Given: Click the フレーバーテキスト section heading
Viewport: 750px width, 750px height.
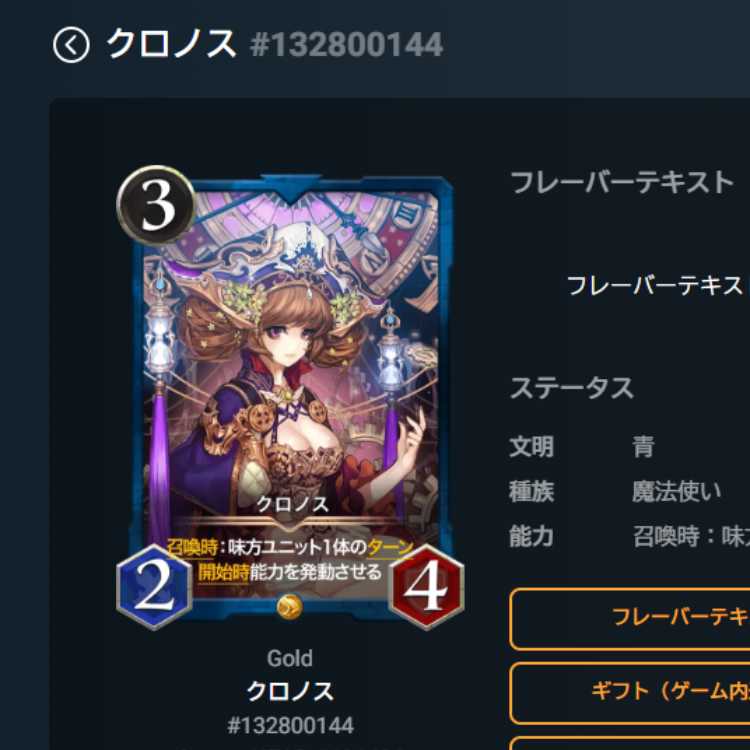Looking at the screenshot, I should (622, 182).
